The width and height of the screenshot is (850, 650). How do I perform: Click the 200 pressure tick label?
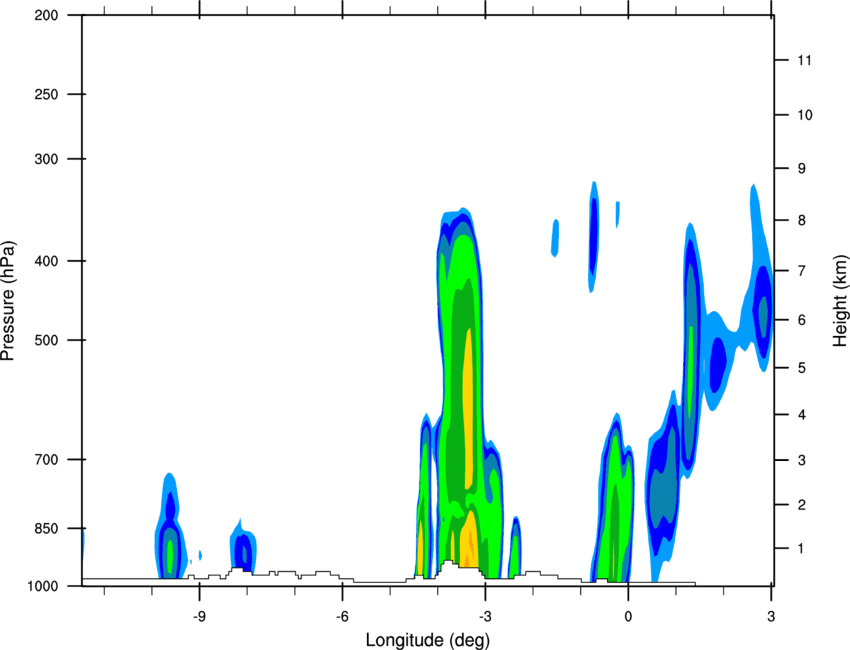(46, 15)
